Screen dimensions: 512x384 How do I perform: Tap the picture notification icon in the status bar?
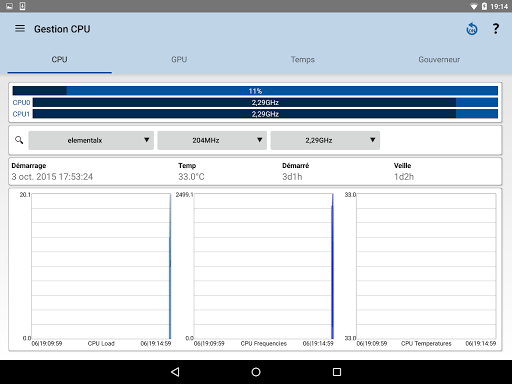tap(9, 6)
